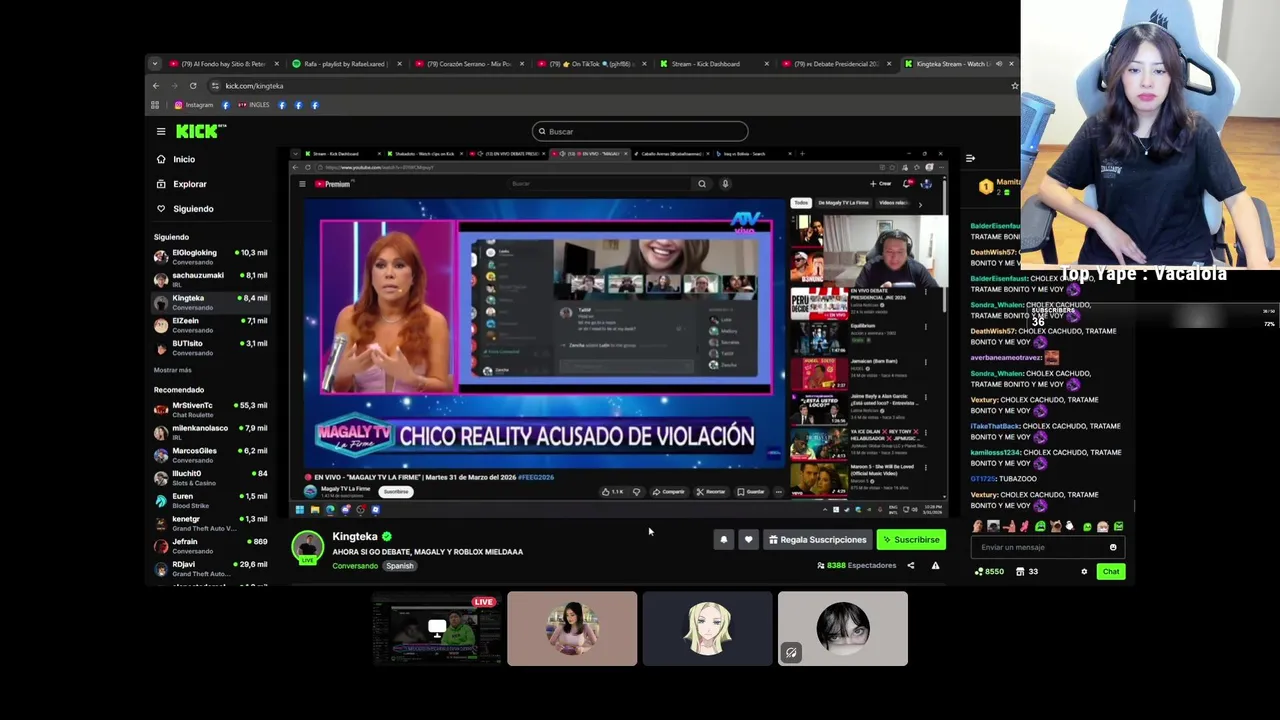
Task: Open chat settings gear icon
Action: tap(1084, 572)
